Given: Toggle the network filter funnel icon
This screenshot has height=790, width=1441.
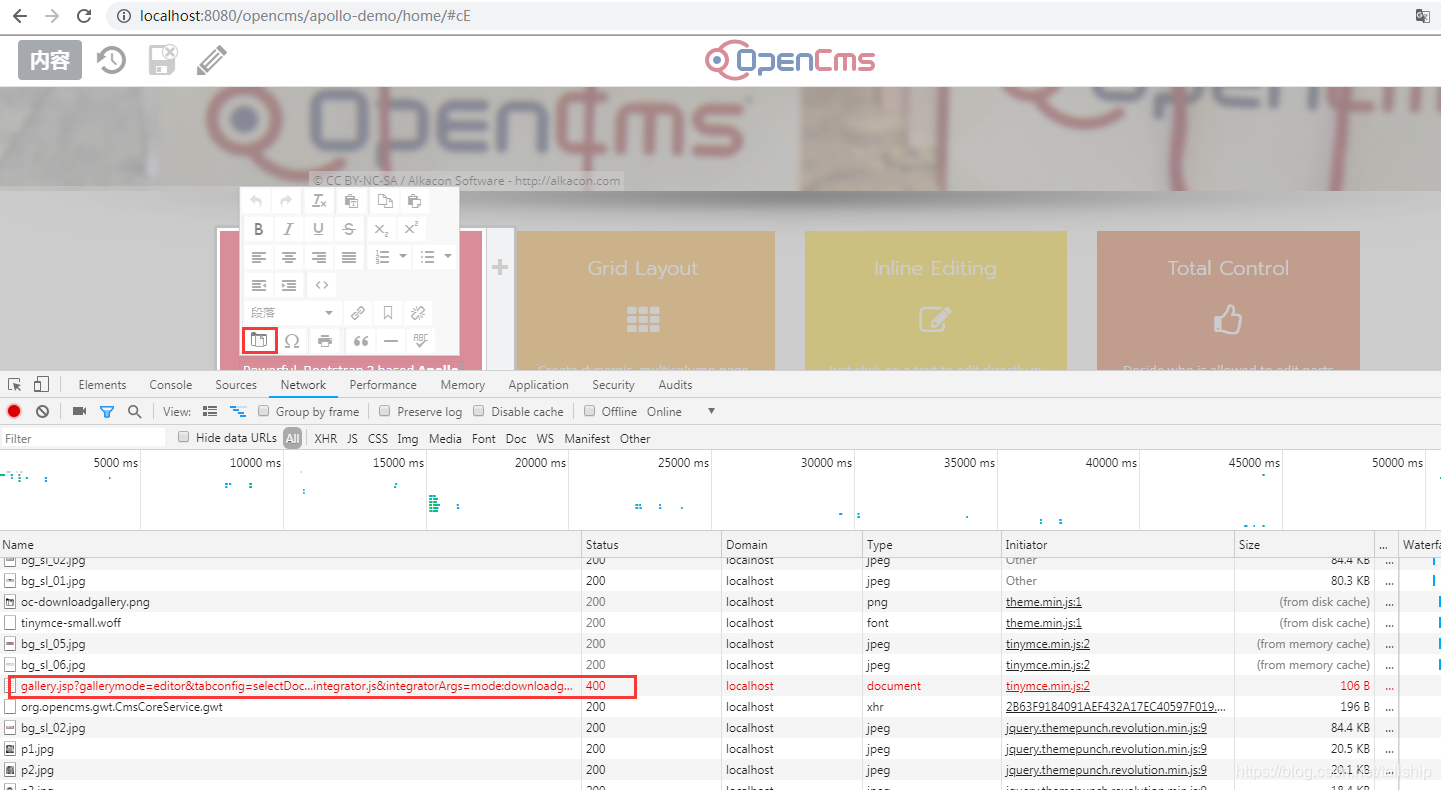Looking at the screenshot, I should coord(107,411).
